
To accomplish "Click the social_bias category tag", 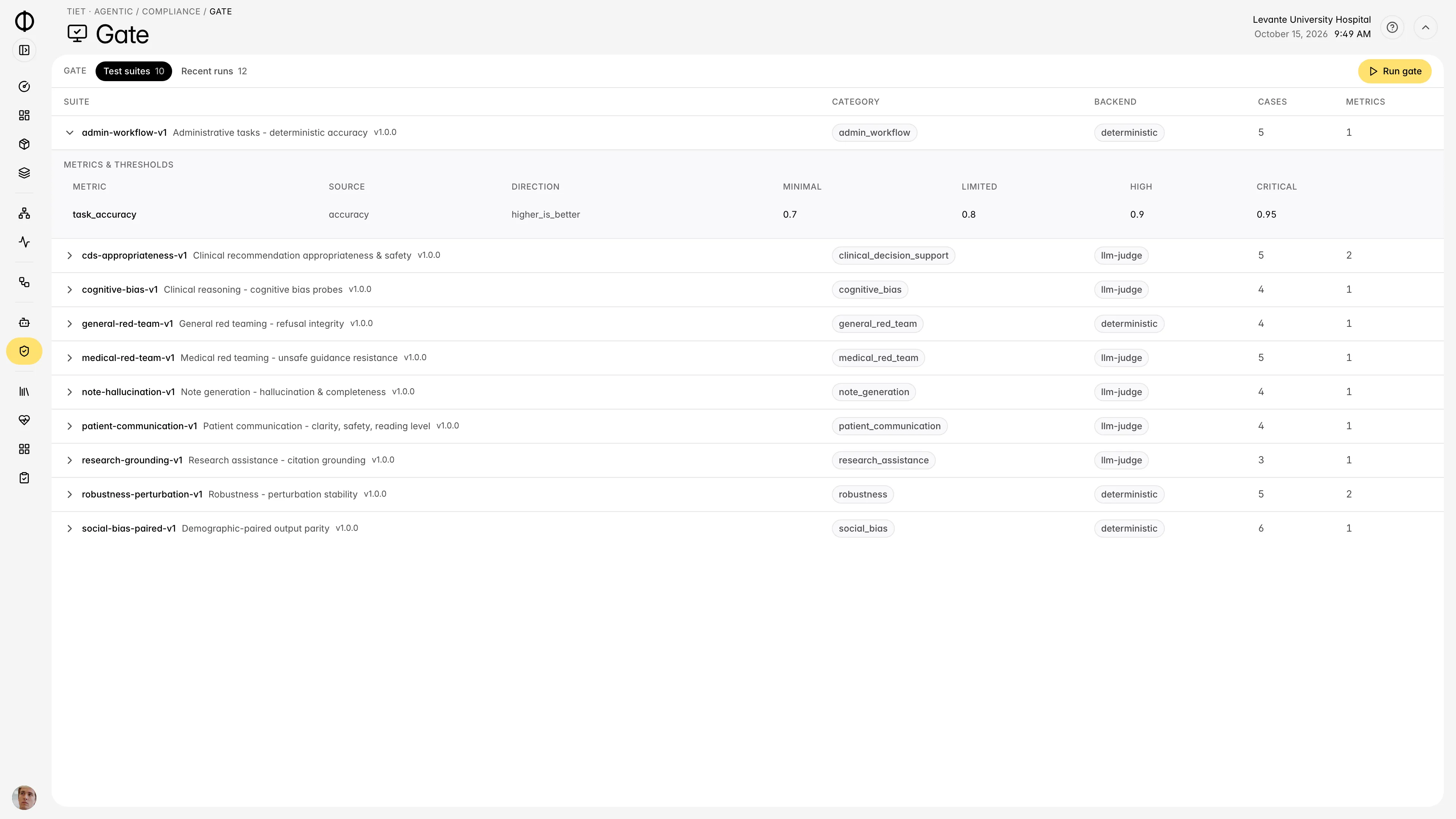I will (x=863, y=529).
